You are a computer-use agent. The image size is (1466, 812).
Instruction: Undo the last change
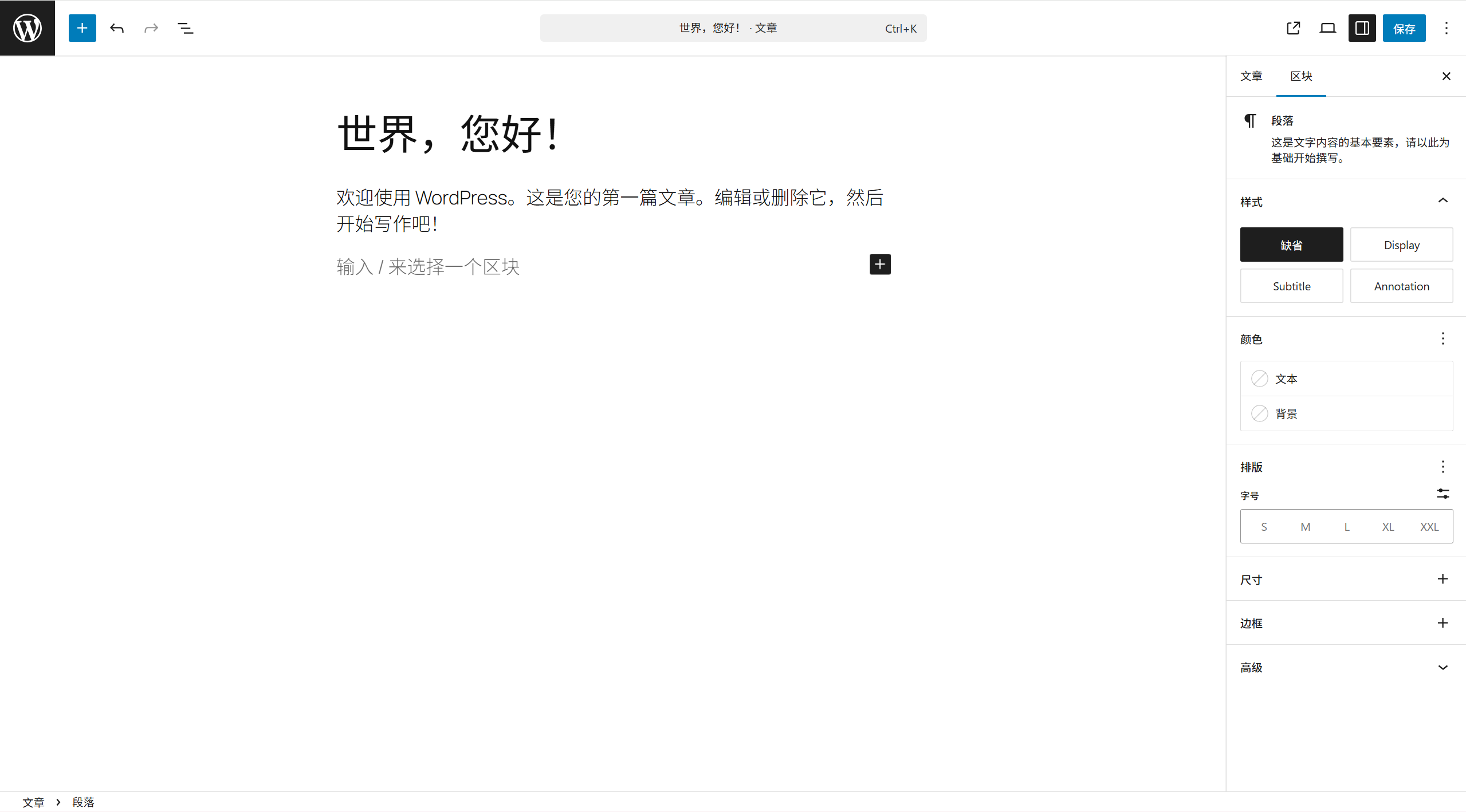point(116,27)
